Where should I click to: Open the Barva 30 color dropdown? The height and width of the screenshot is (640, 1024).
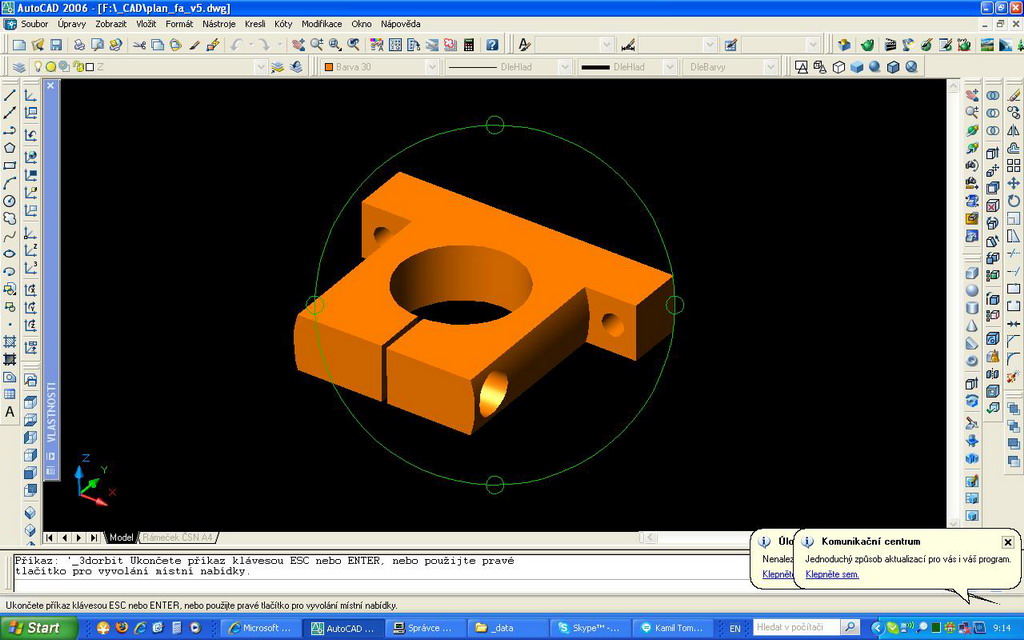pos(432,67)
